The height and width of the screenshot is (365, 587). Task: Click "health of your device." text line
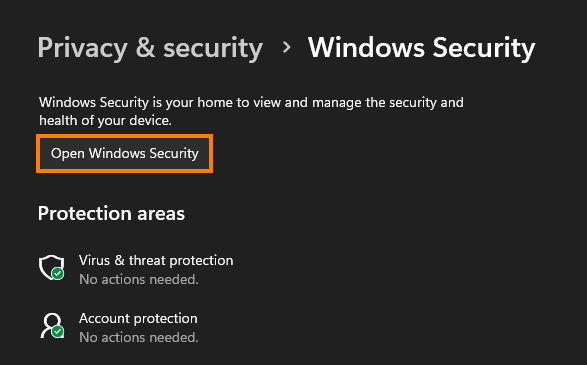pos(105,121)
